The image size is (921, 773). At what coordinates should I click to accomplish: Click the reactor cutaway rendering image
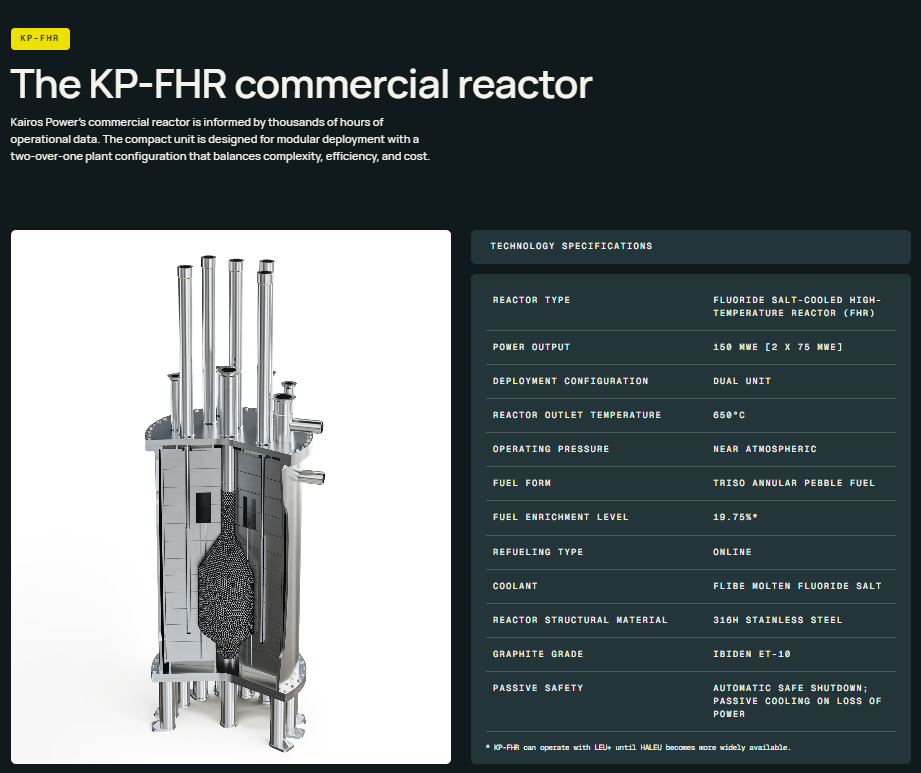(x=231, y=497)
